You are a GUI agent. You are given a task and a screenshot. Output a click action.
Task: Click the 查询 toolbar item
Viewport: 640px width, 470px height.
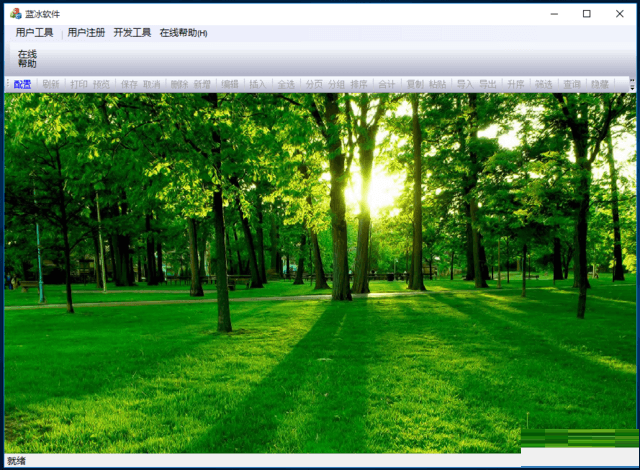pyautogui.click(x=571, y=85)
